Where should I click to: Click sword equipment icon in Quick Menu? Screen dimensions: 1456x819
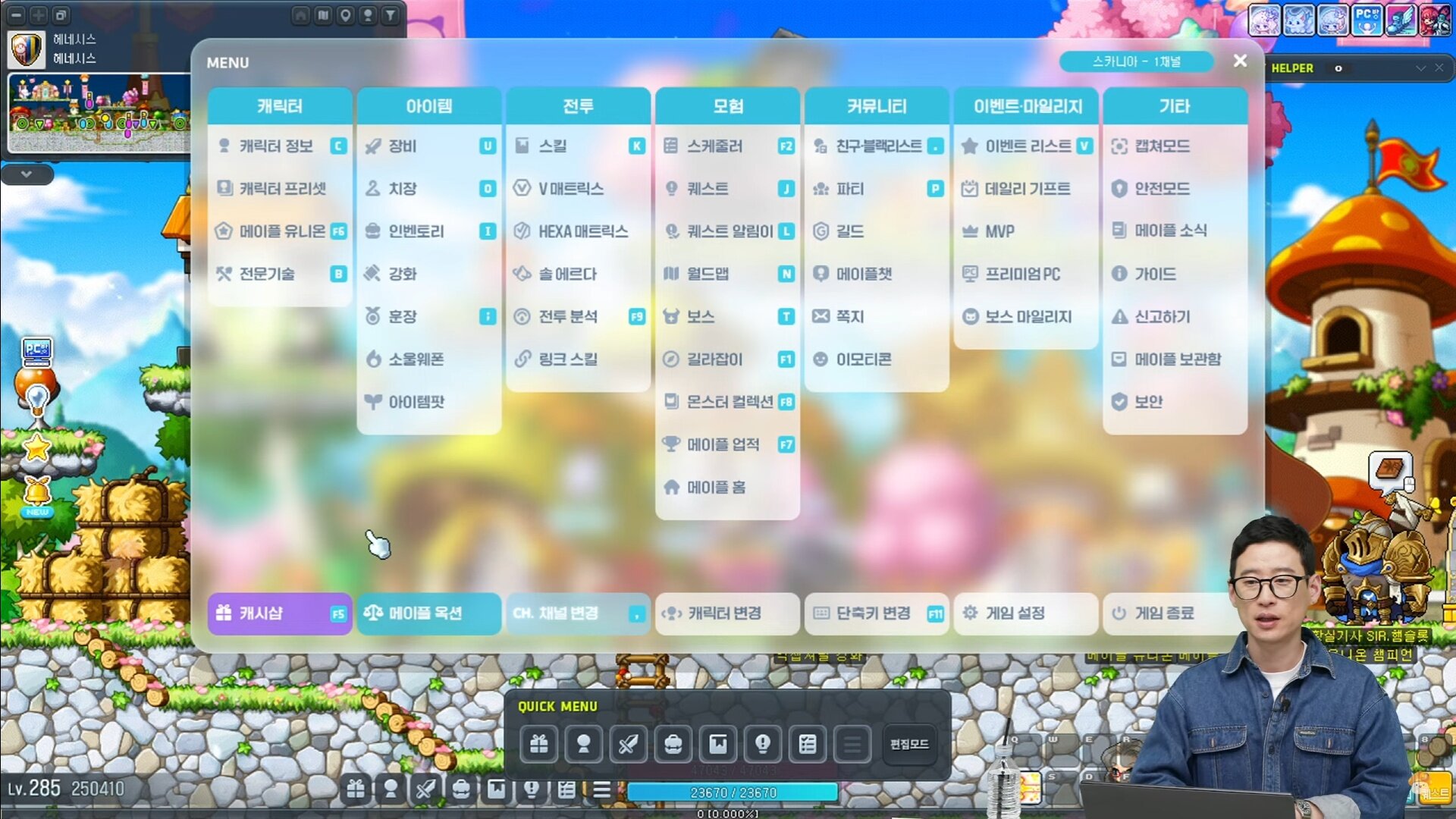tap(629, 744)
